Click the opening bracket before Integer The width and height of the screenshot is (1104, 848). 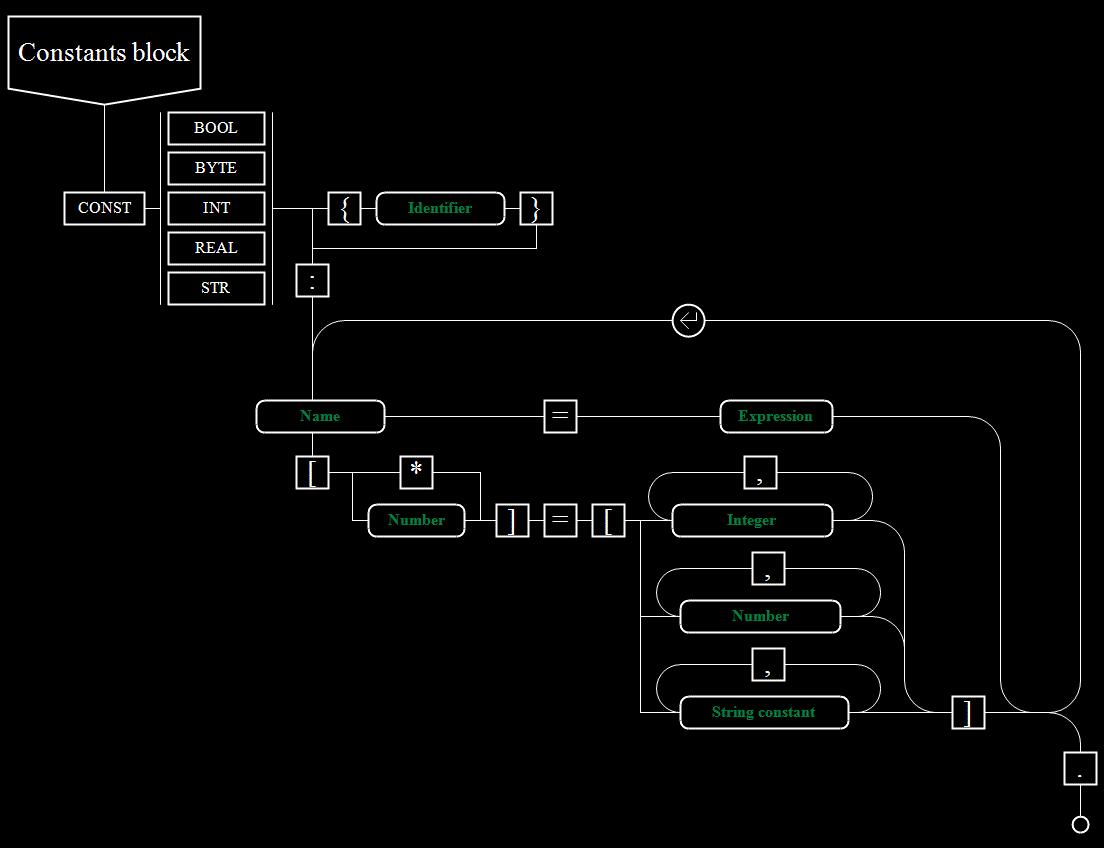coord(608,520)
